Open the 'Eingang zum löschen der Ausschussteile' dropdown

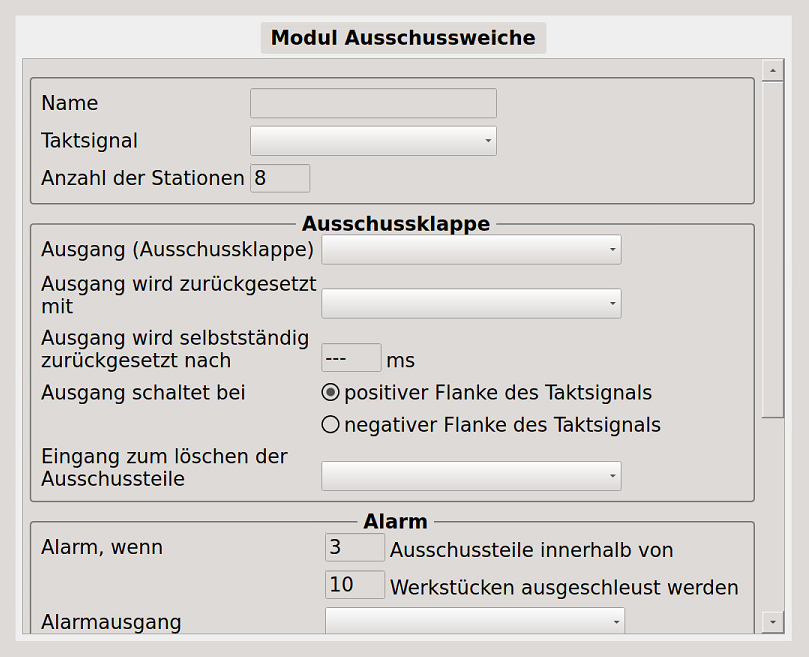(471, 475)
